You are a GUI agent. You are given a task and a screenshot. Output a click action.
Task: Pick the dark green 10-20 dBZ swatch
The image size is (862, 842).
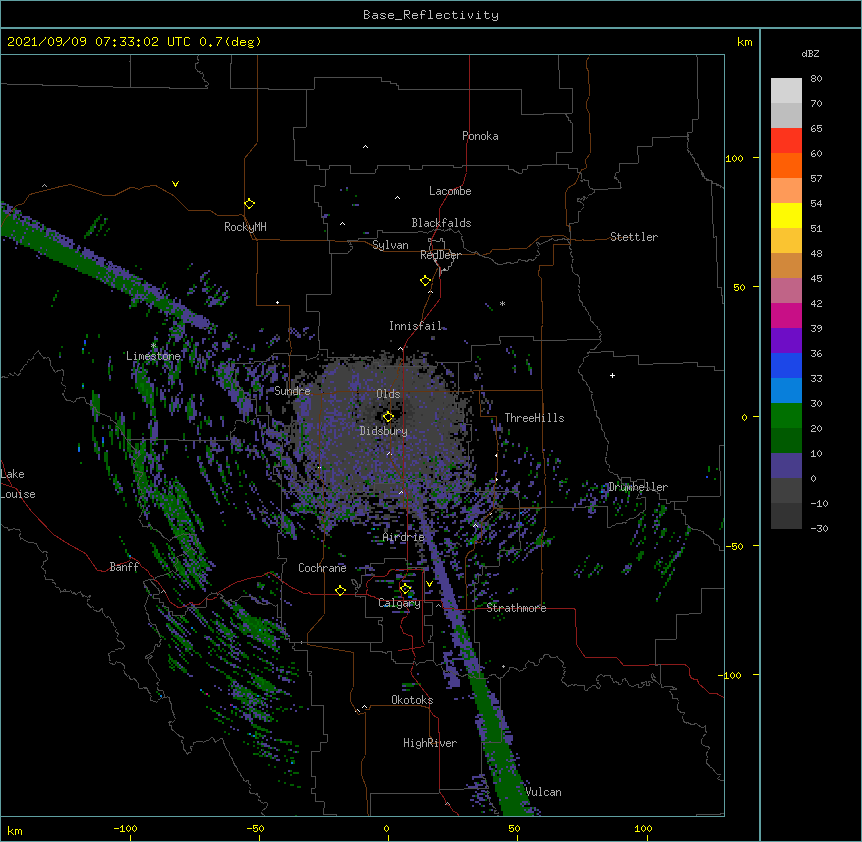click(x=786, y=441)
